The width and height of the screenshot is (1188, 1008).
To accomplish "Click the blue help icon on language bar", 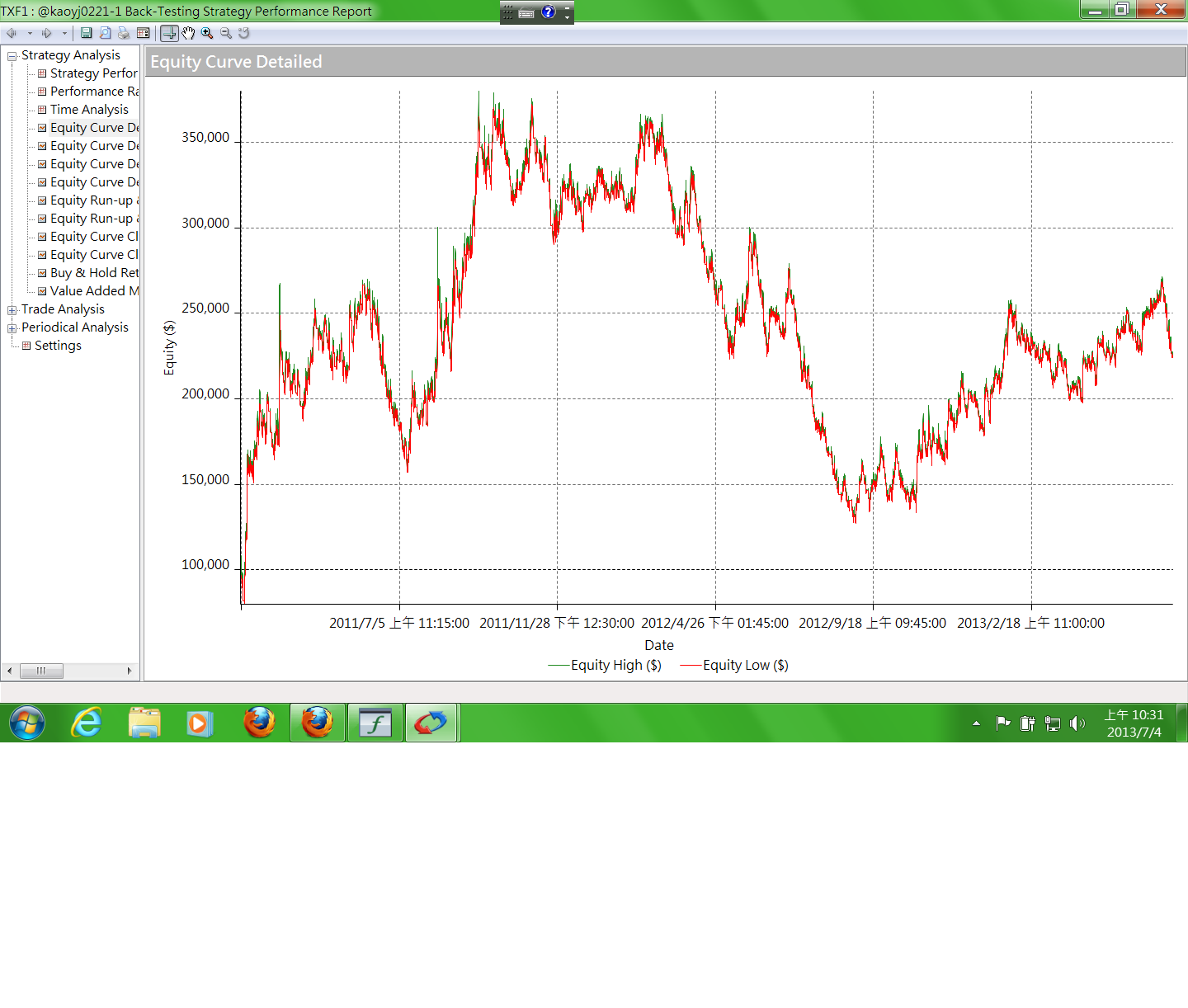I will 549,12.
